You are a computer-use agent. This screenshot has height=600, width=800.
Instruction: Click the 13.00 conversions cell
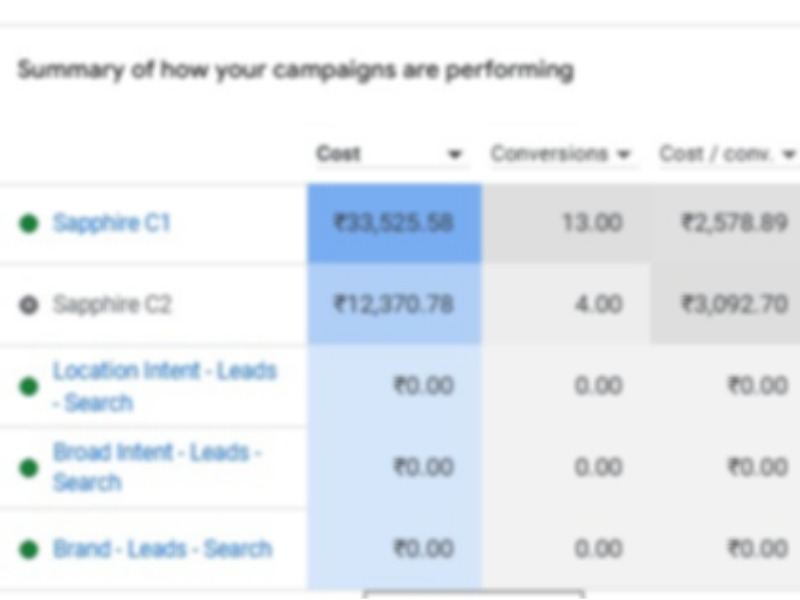click(x=591, y=223)
